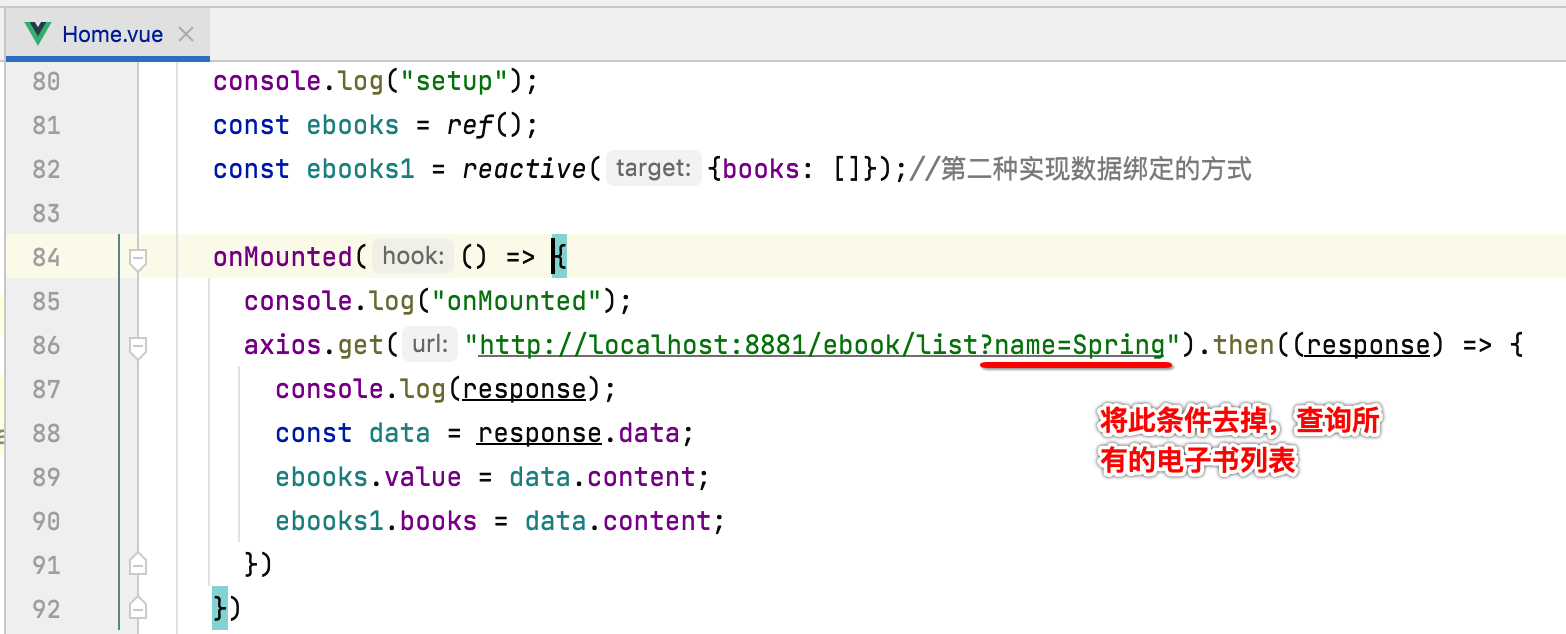Screen dimensions: 1566x634
Task: Place cursor on 'onMounted' function name
Action: [x=283, y=257]
